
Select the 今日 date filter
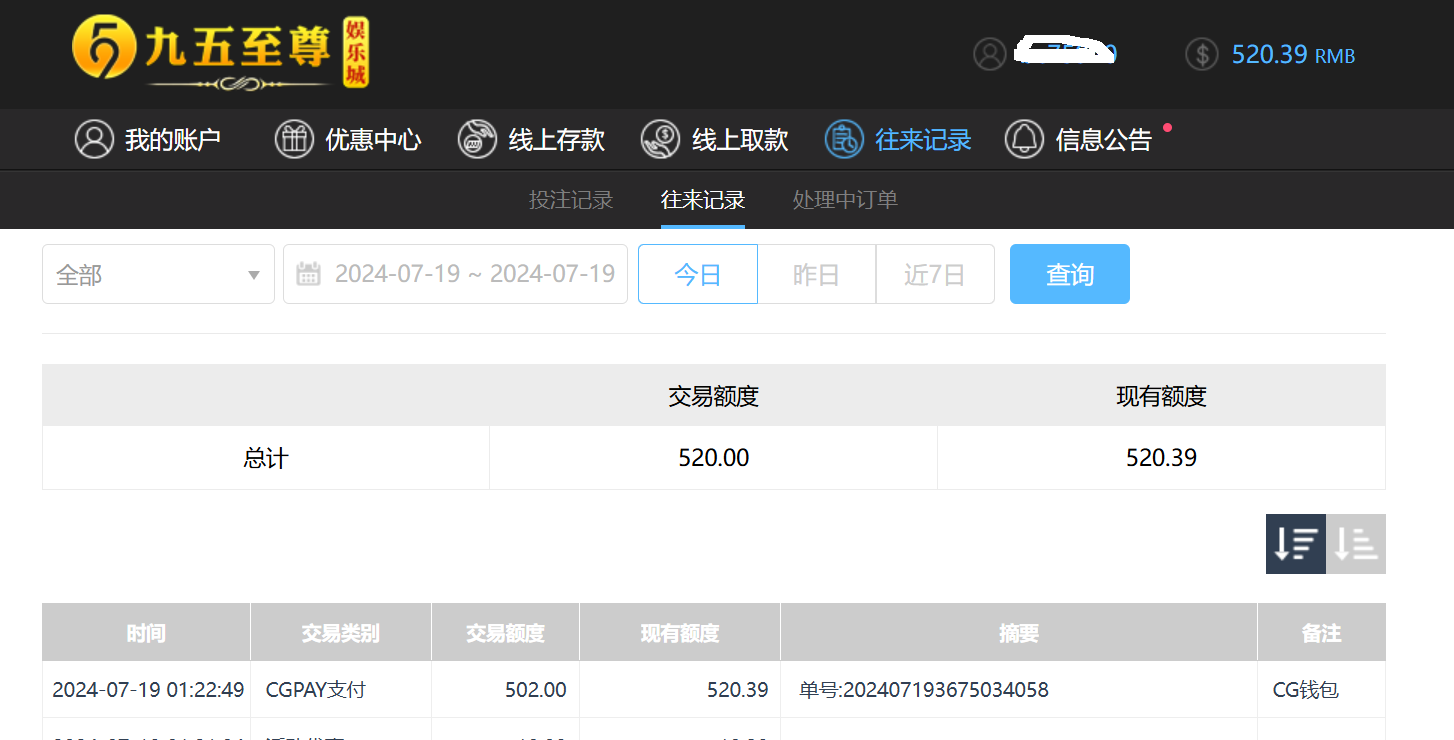(697, 274)
